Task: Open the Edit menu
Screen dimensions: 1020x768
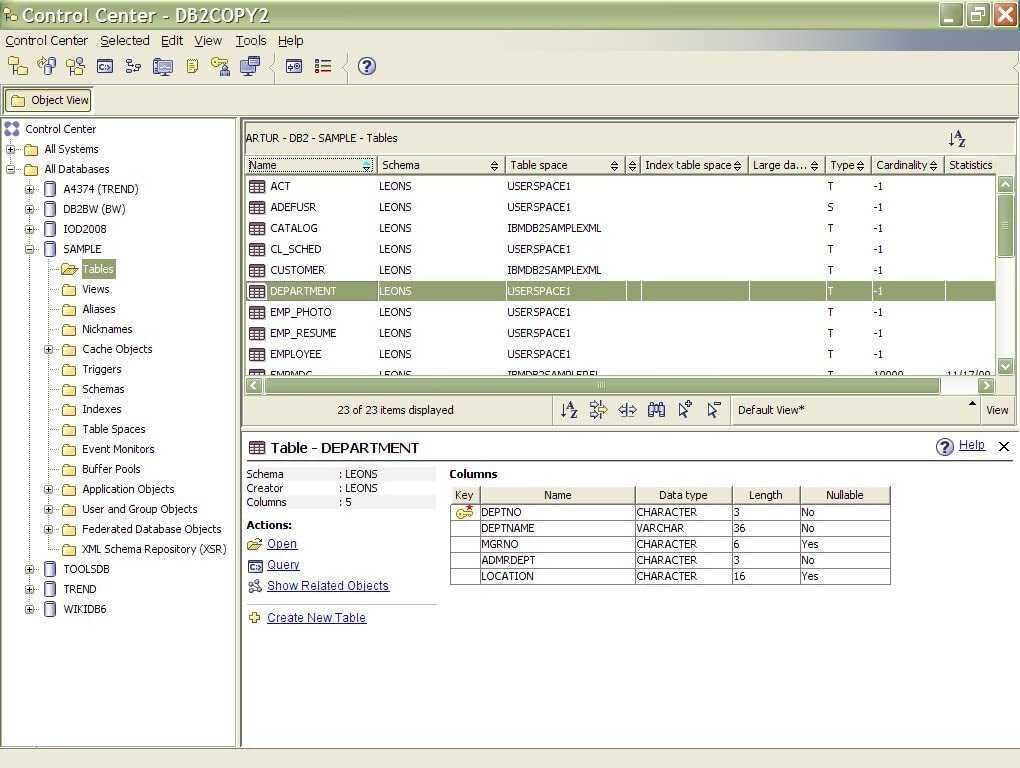Action: [172, 40]
